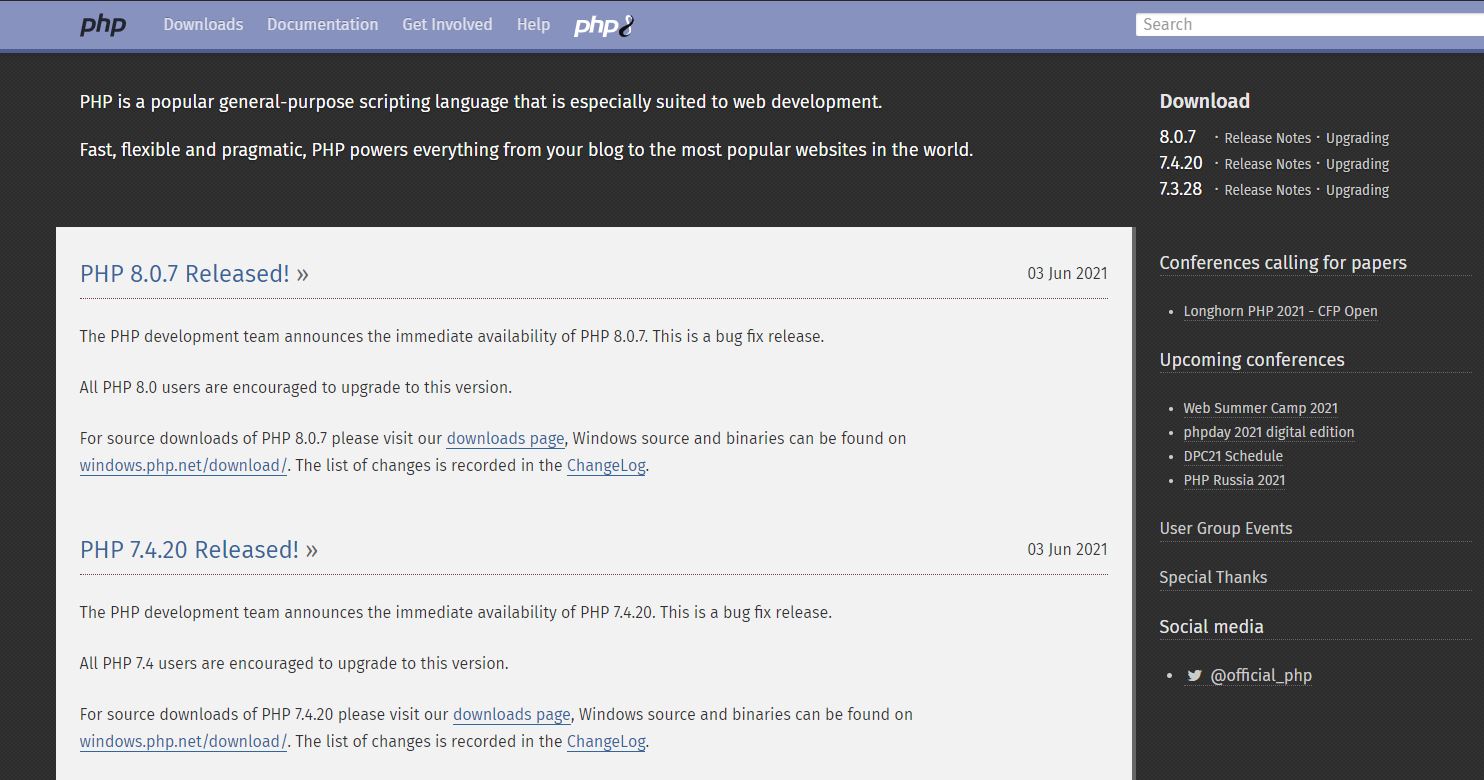
Task: Open windows.php.net/download/ link in 7.4.20 article
Action: tap(184, 741)
